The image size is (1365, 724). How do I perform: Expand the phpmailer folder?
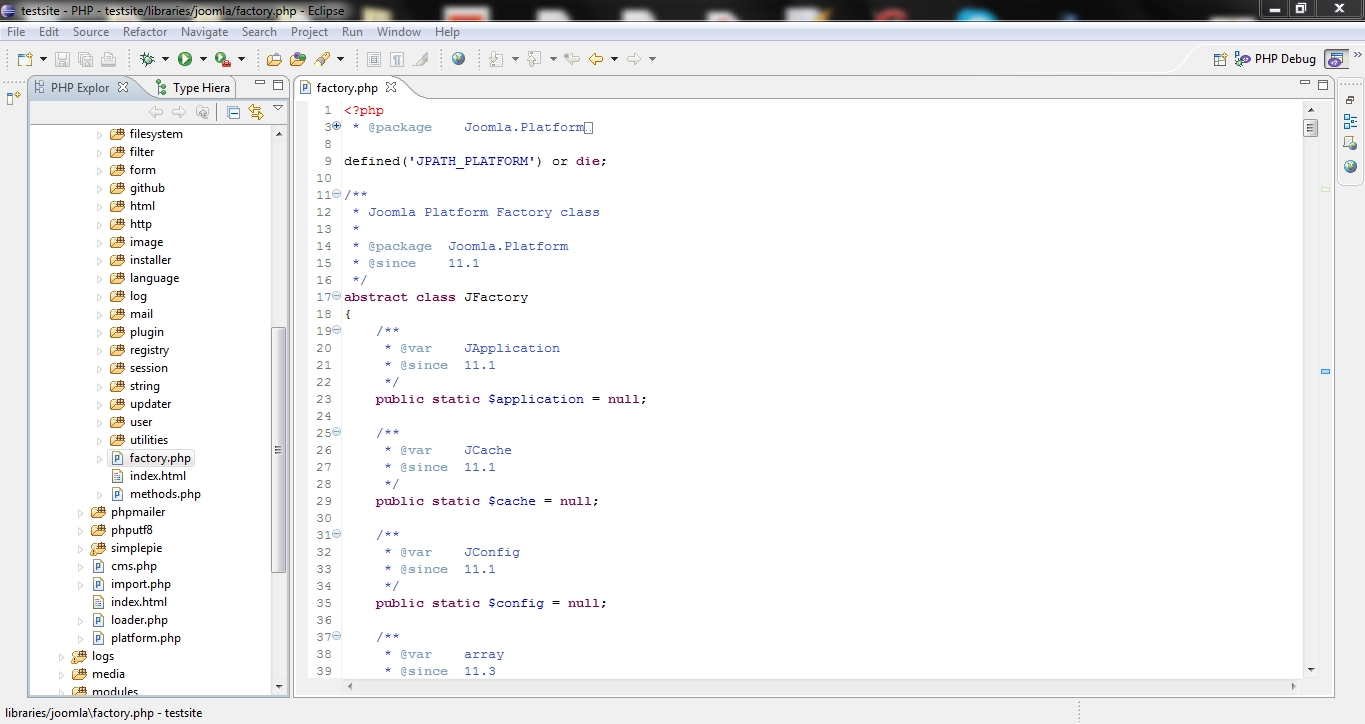coord(81,512)
